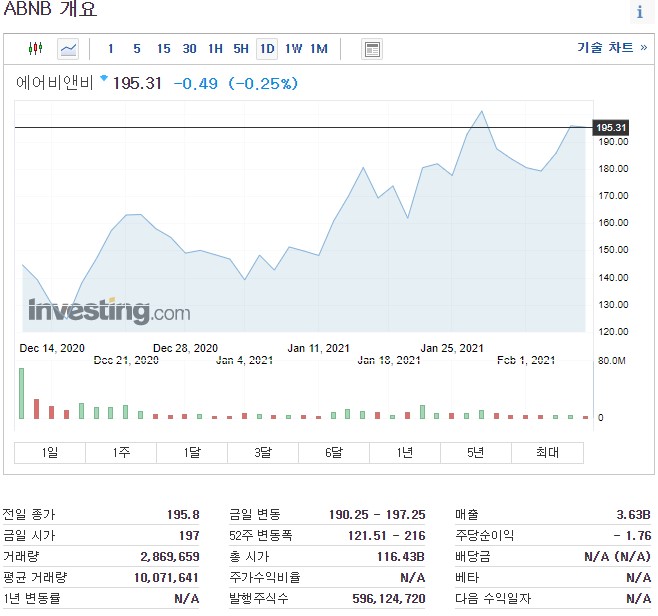Click the tall Dec 14 volume bar
The width and height of the screenshot is (658, 616).
(x=21, y=393)
